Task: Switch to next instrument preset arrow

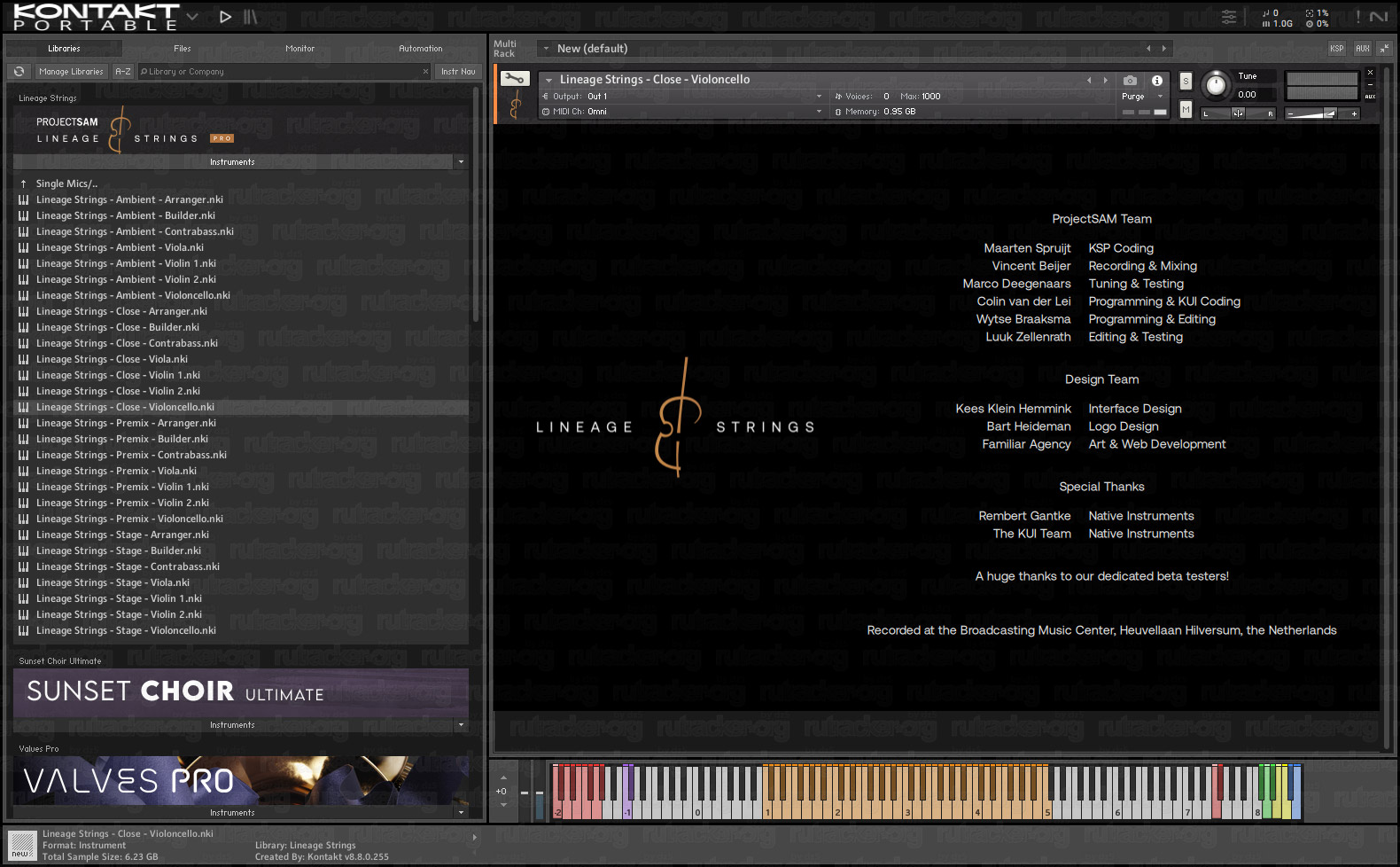Action: pos(1105,80)
